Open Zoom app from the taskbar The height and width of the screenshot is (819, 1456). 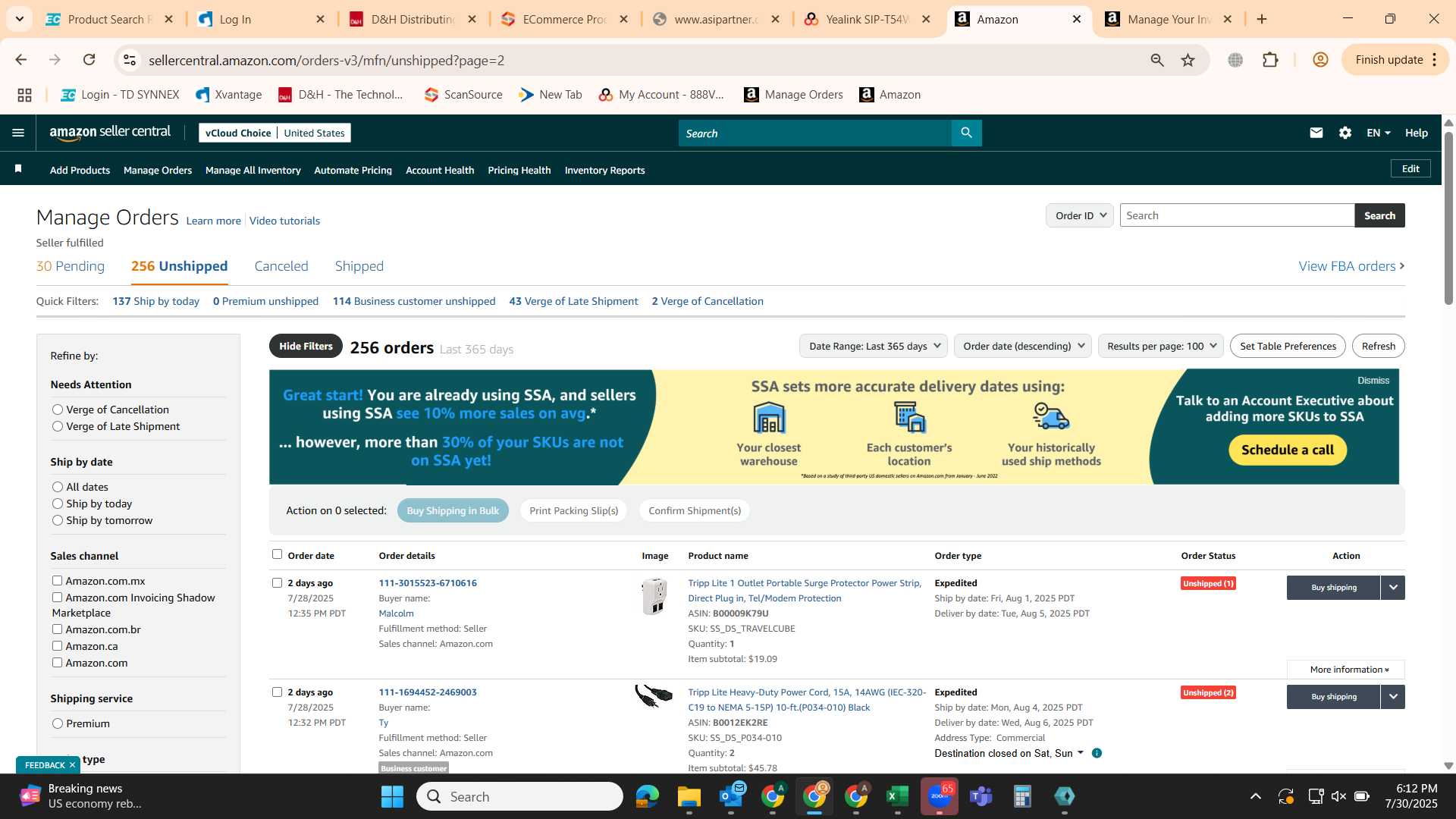coord(940,796)
